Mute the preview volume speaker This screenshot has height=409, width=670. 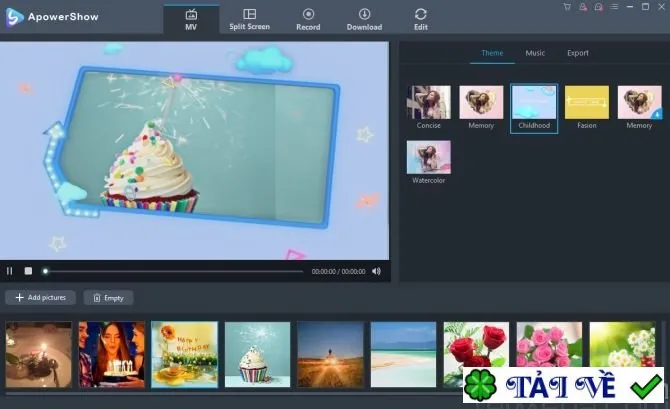click(x=376, y=271)
